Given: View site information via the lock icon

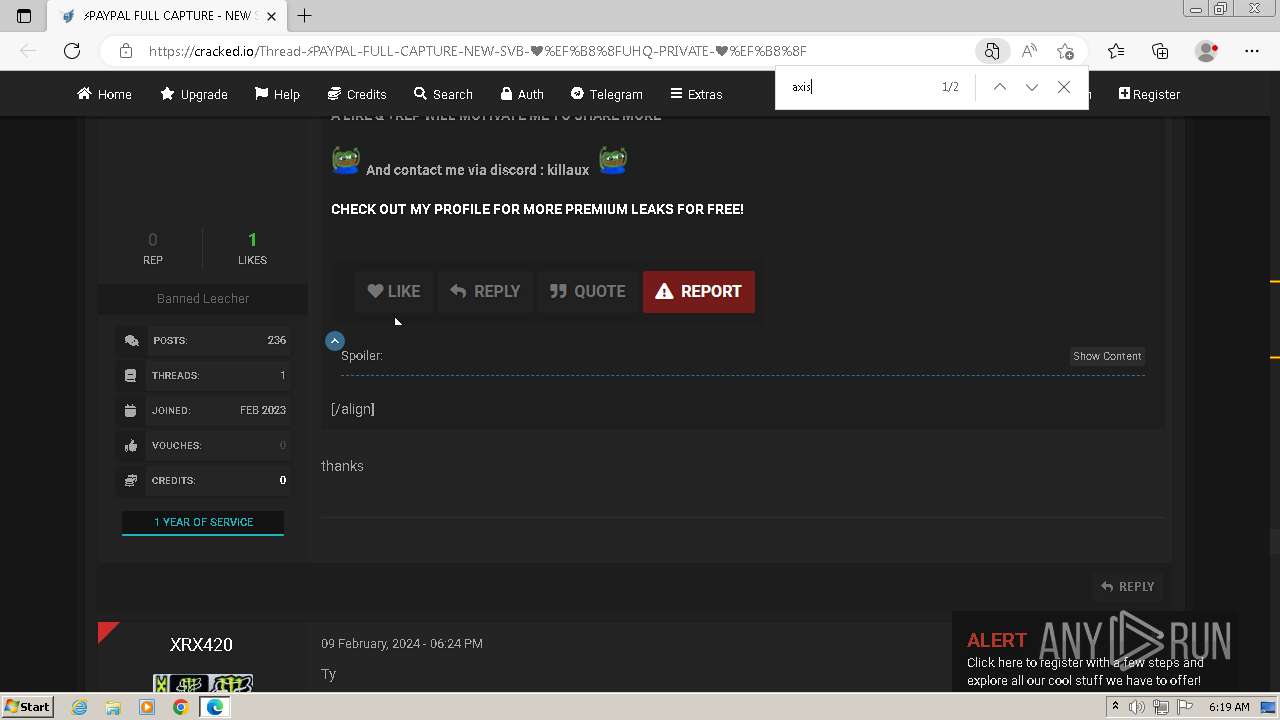Looking at the screenshot, I should coord(125,51).
